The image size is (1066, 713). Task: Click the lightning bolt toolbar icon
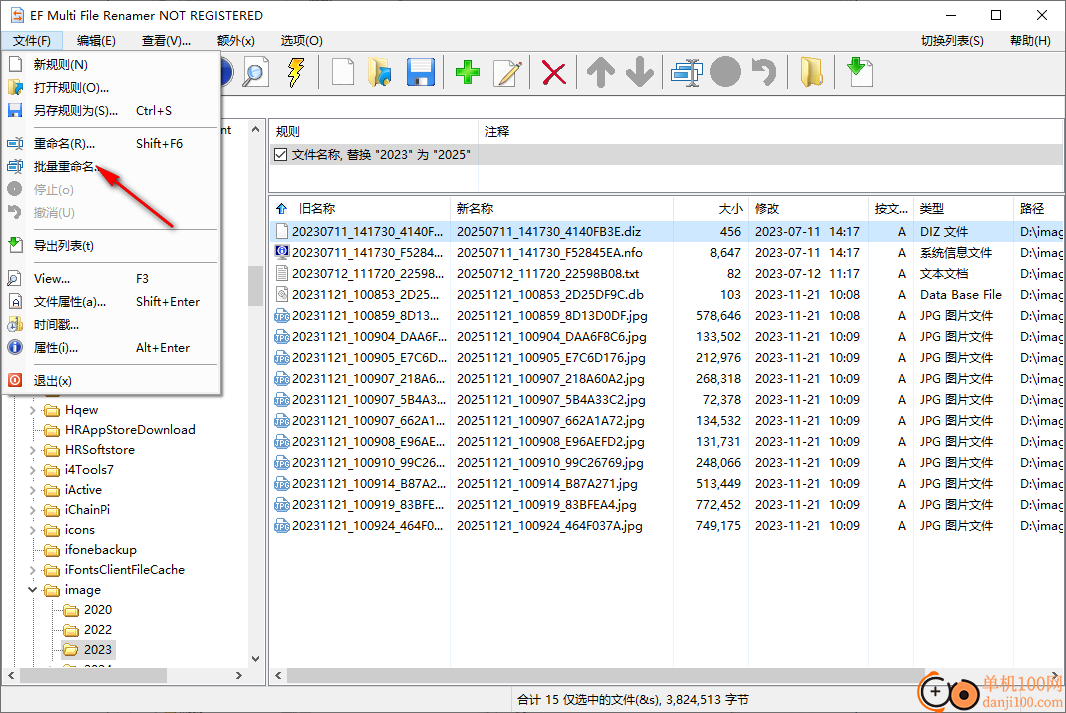pyautogui.click(x=296, y=72)
